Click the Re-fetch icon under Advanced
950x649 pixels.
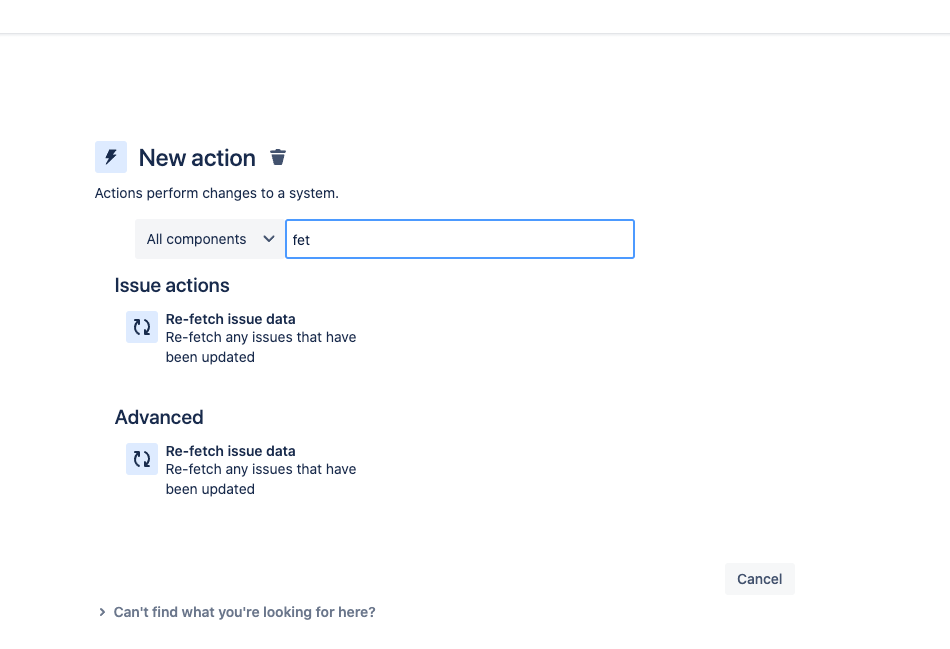[x=142, y=459]
